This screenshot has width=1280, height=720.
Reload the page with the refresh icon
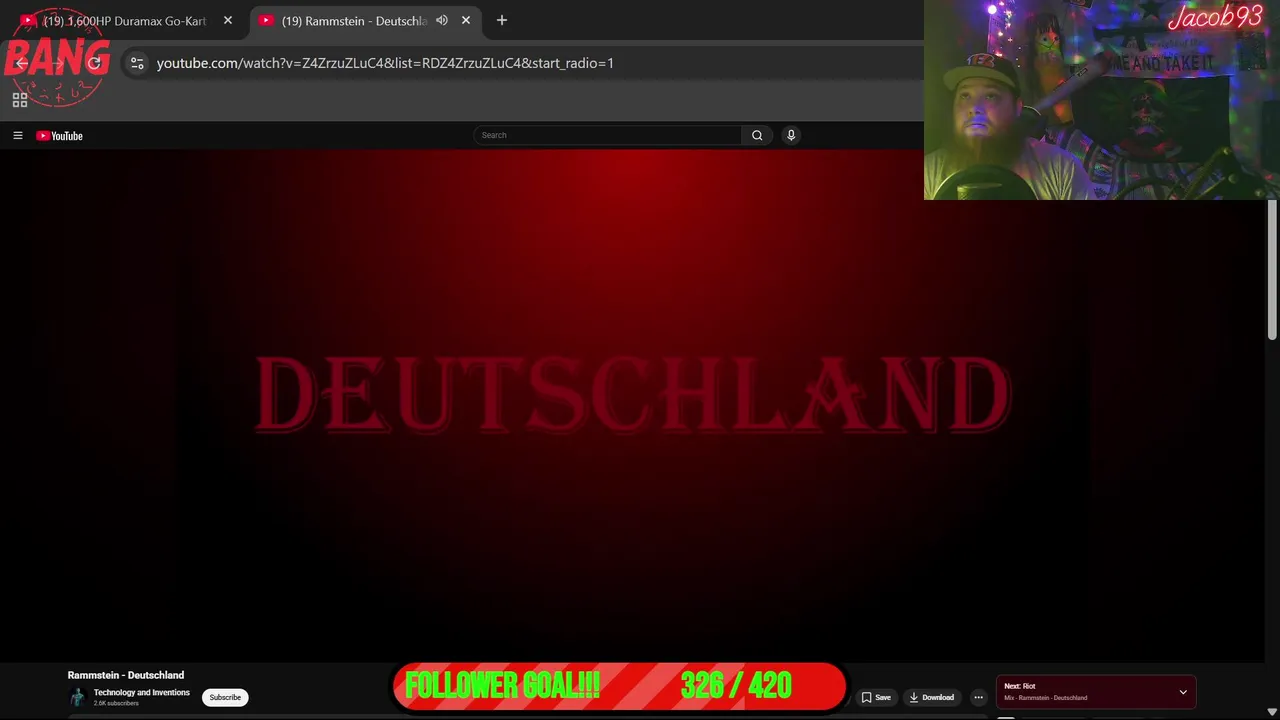coord(94,63)
